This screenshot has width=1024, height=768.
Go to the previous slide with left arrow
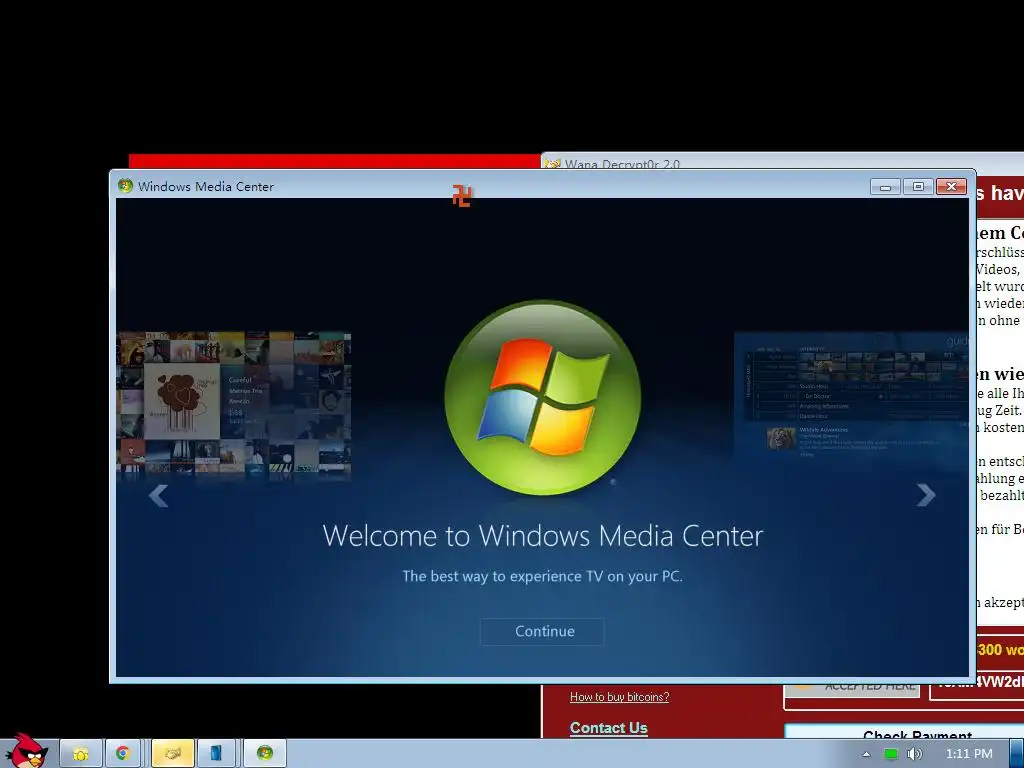click(159, 496)
